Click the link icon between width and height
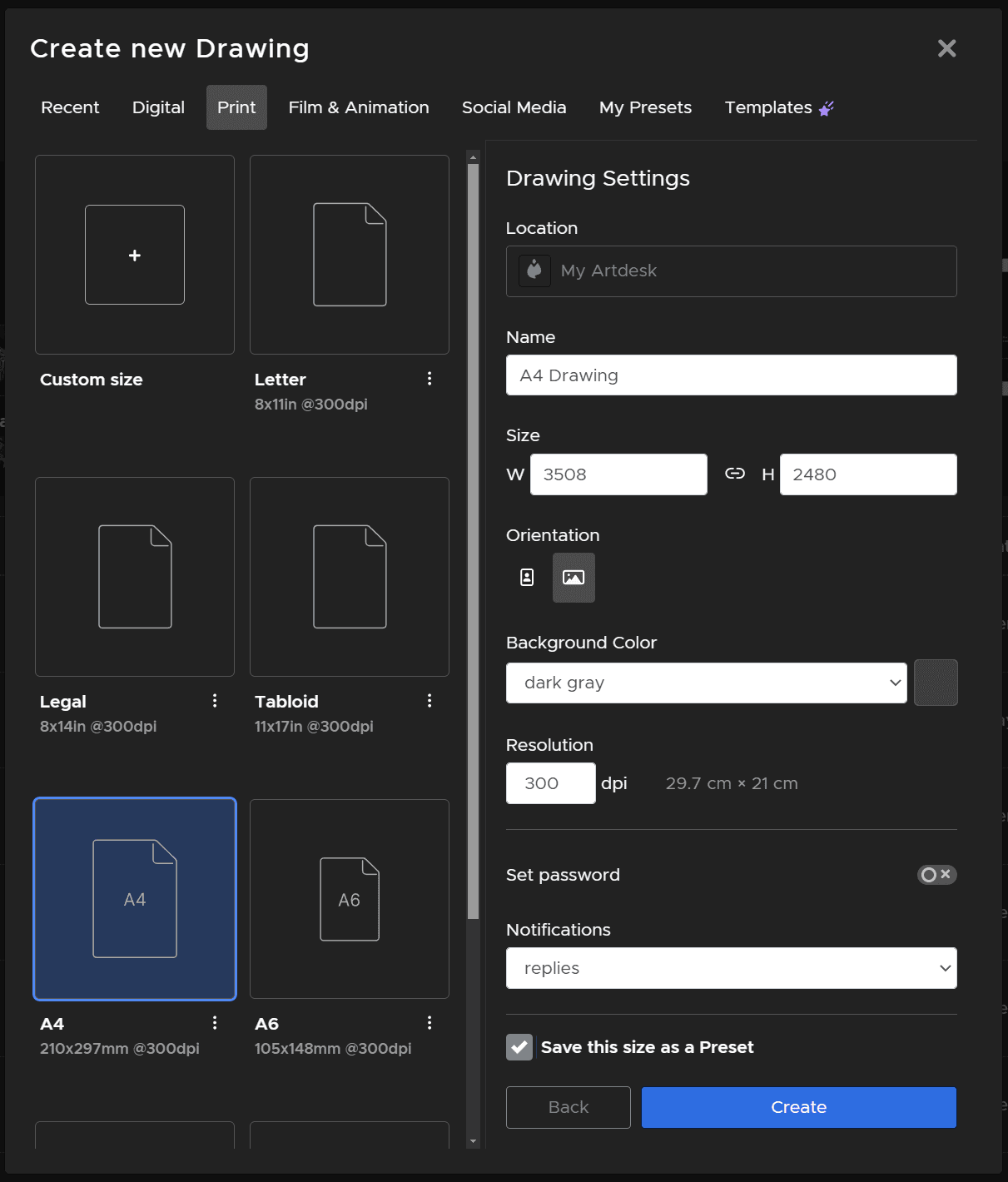This screenshot has width=1008, height=1182. (x=735, y=474)
